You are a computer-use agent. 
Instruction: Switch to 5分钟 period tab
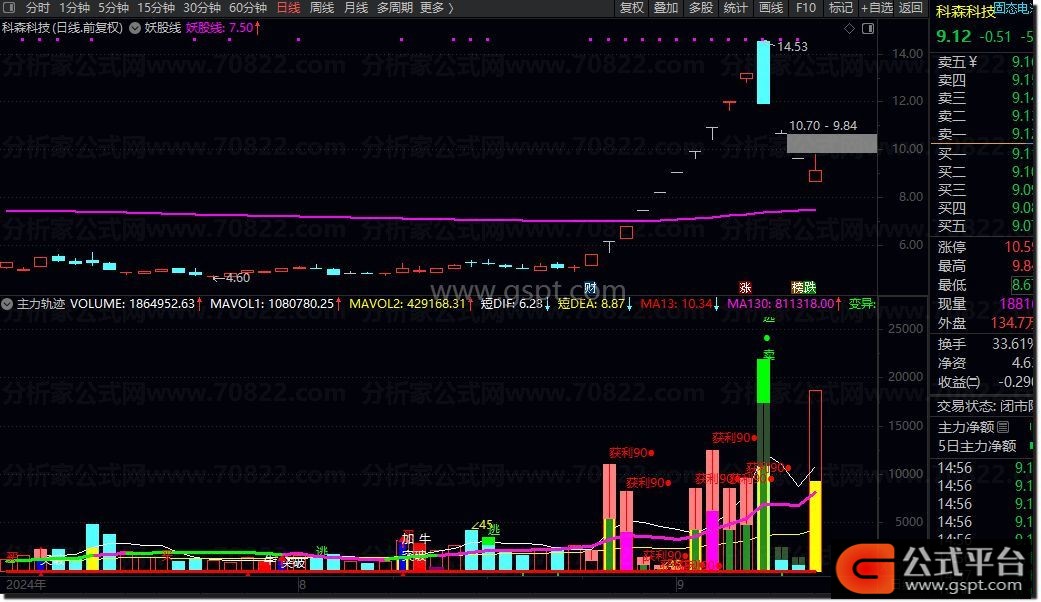pos(114,8)
